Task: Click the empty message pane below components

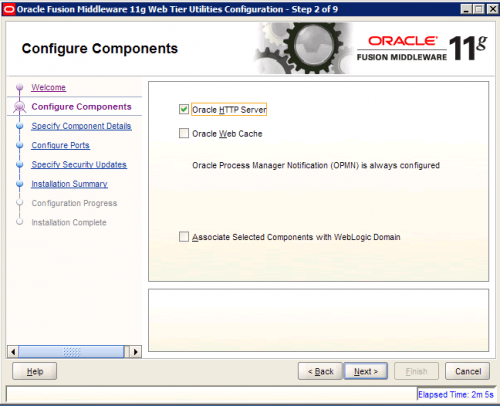Action: (x=319, y=320)
